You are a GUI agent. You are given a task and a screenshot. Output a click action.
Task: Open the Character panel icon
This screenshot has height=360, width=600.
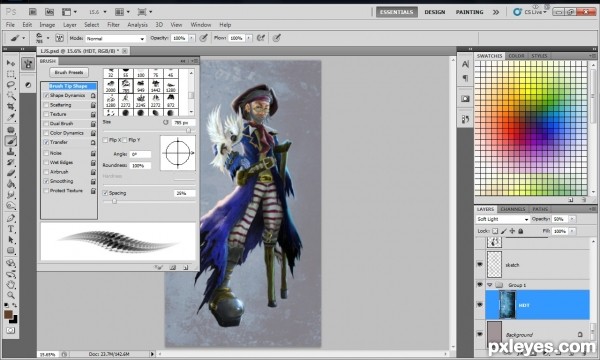465,64
